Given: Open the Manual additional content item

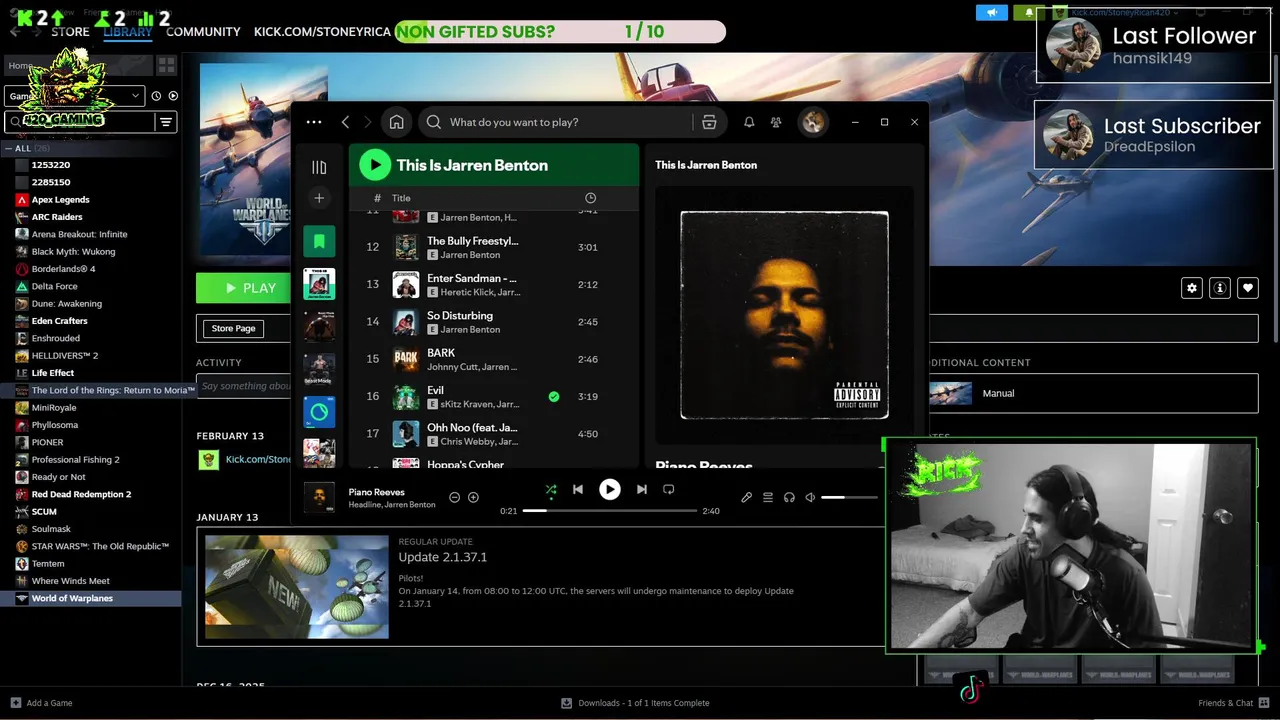Looking at the screenshot, I should (x=1093, y=393).
